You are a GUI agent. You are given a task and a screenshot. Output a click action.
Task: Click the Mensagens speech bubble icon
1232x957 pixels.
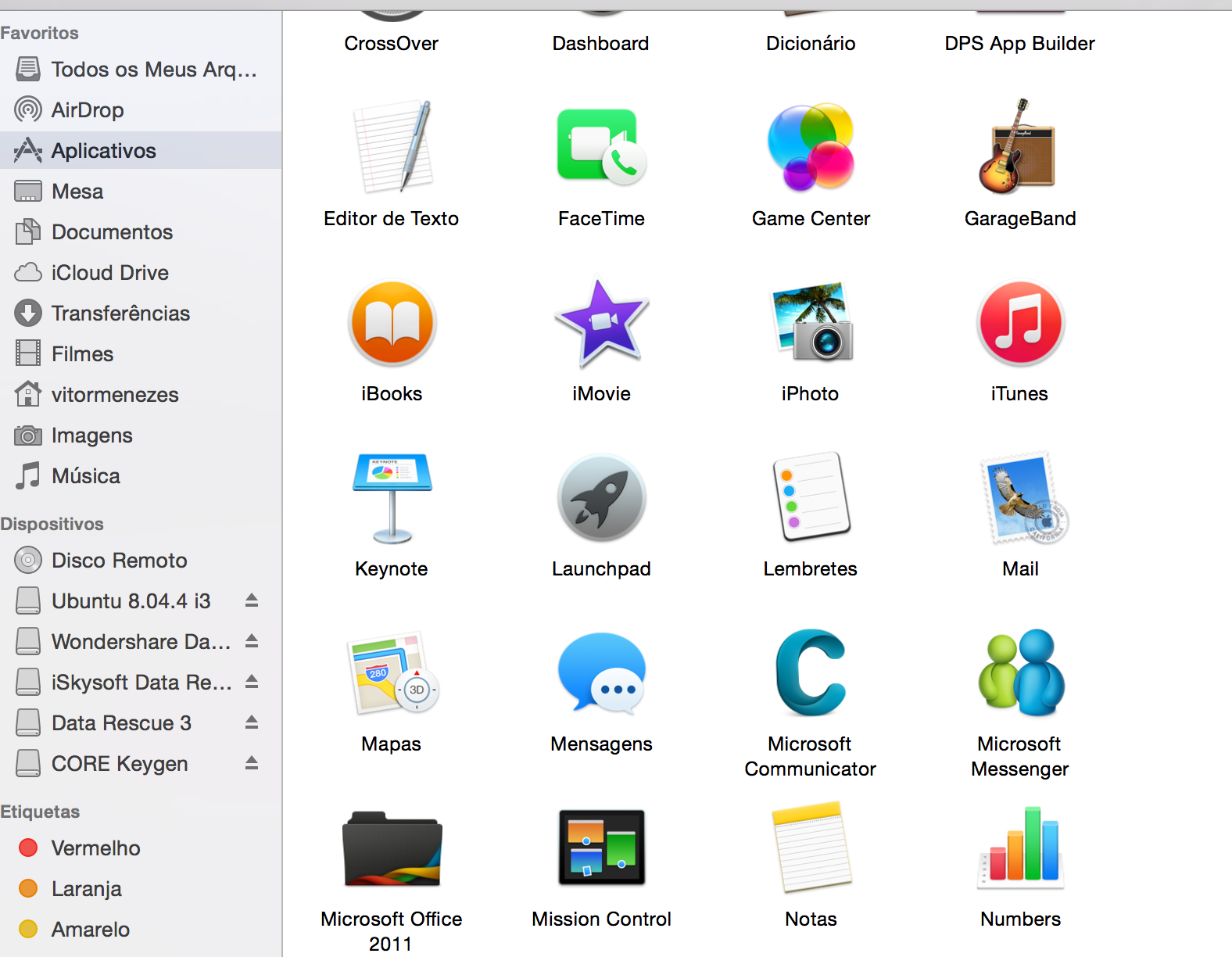600,673
